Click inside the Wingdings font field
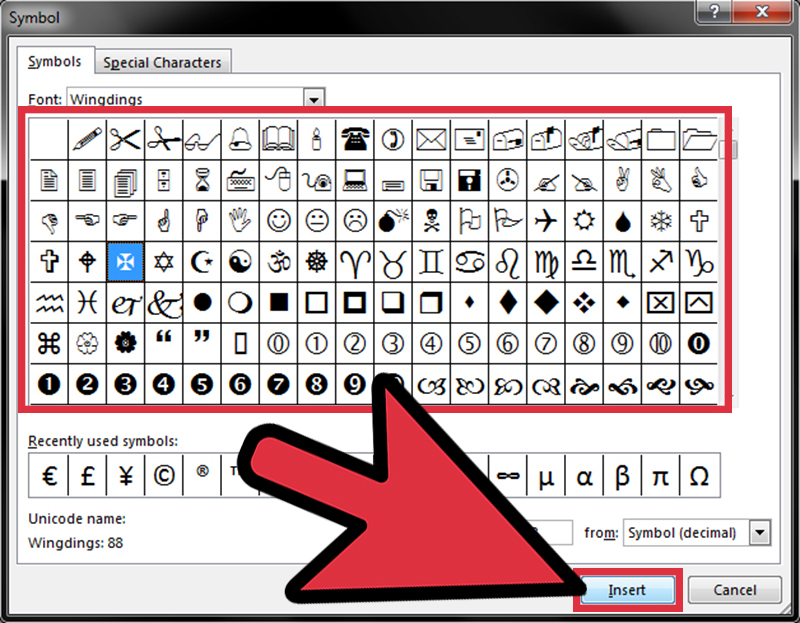The height and width of the screenshot is (623, 800). pyautogui.click(x=186, y=98)
